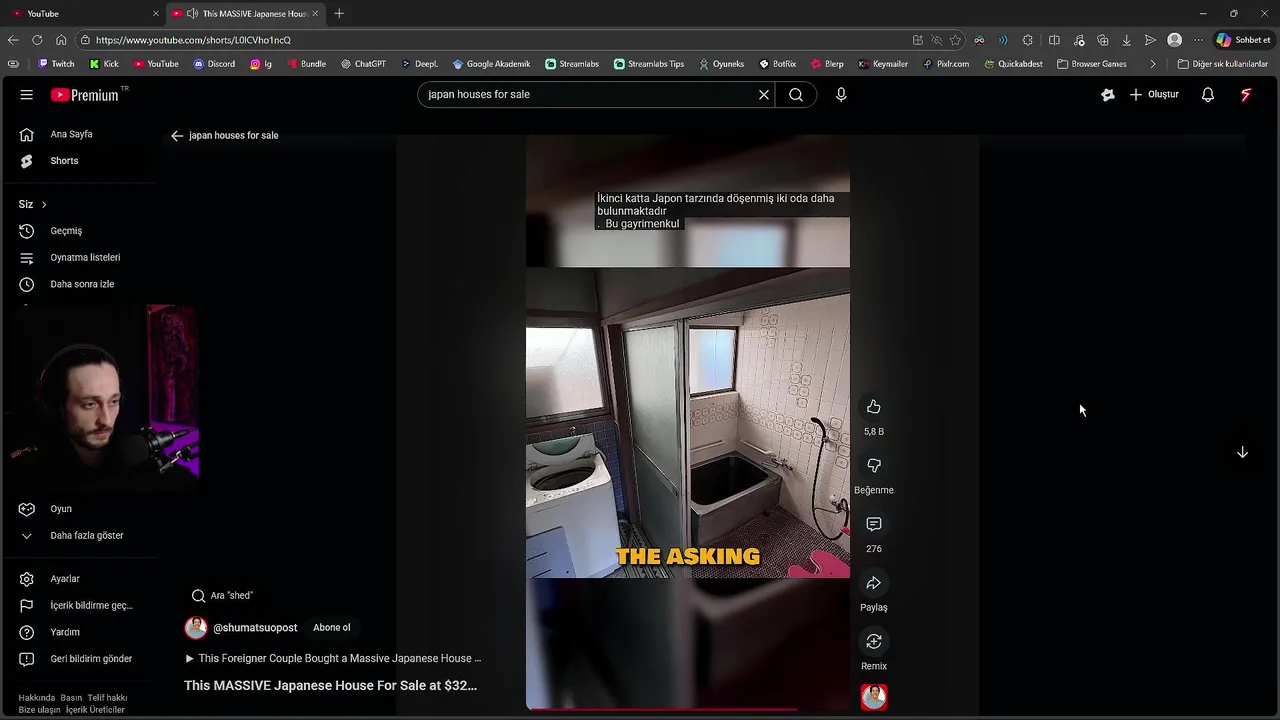
Task: Open the linked Foreigner Couple video
Action: [333, 659]
